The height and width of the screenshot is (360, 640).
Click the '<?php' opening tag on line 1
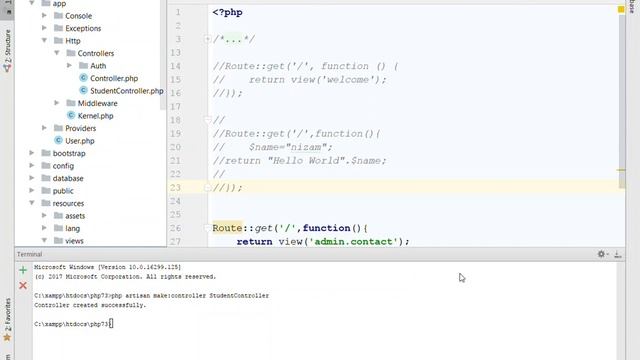coord(227,12)
